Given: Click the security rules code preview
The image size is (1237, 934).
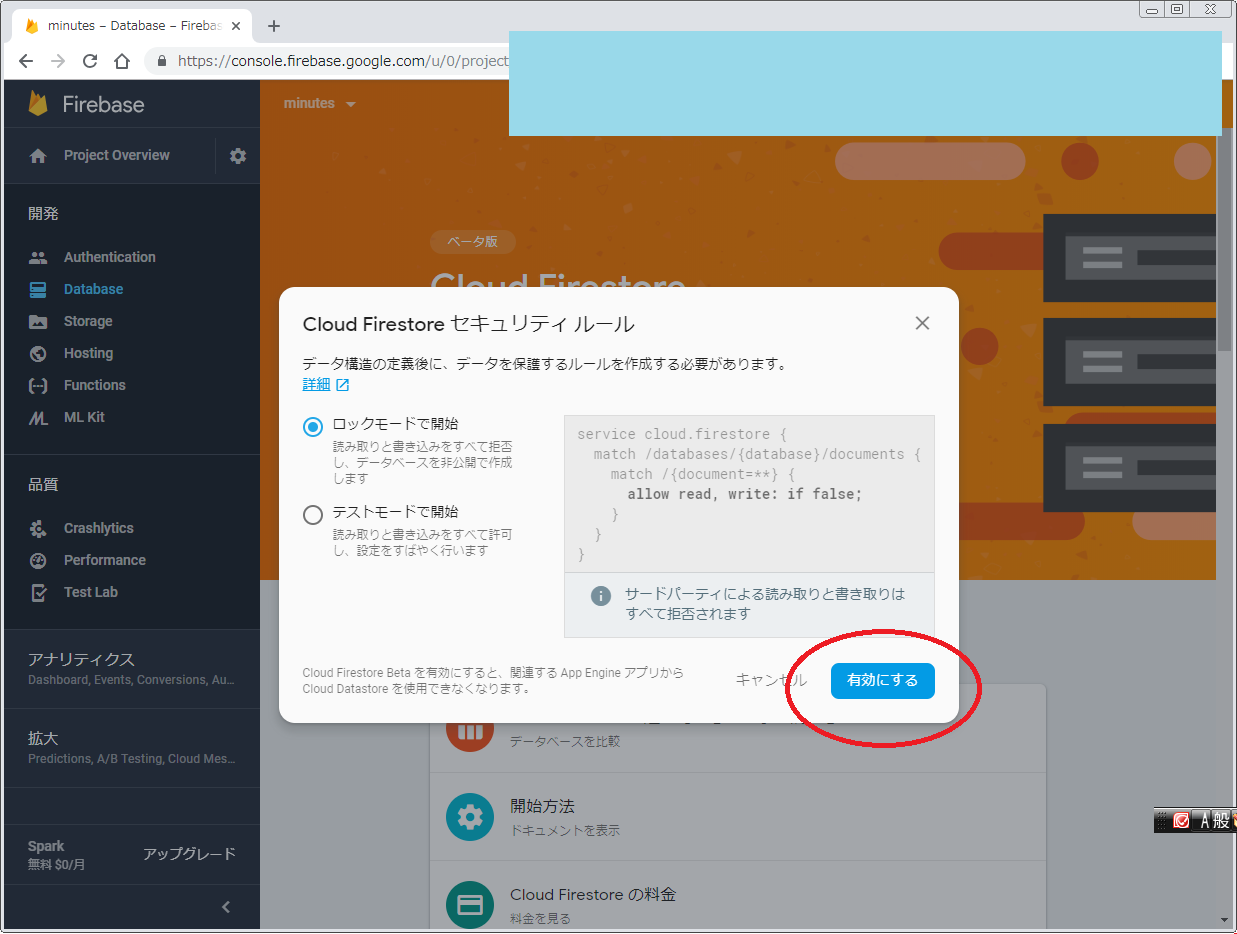Looking at the screenshot, I should [x=749, y=494].
